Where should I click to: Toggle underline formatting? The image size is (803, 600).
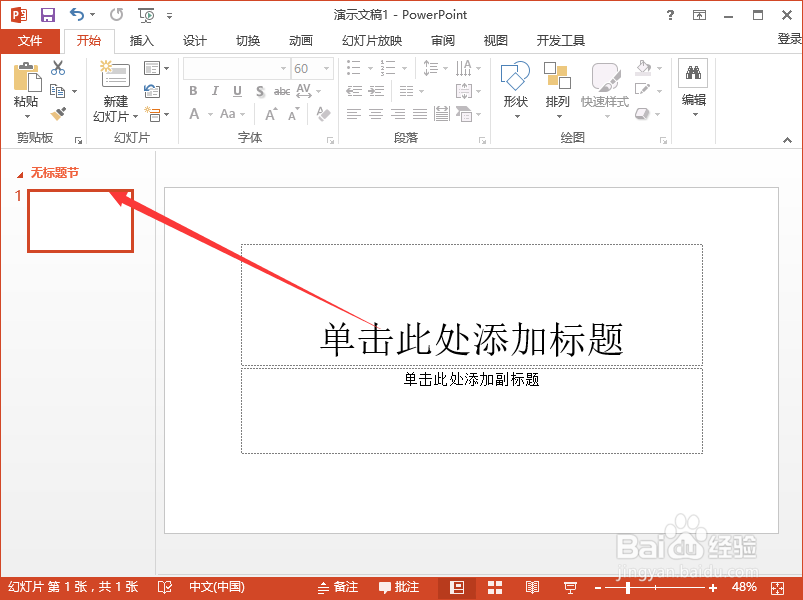click(236, 90)
